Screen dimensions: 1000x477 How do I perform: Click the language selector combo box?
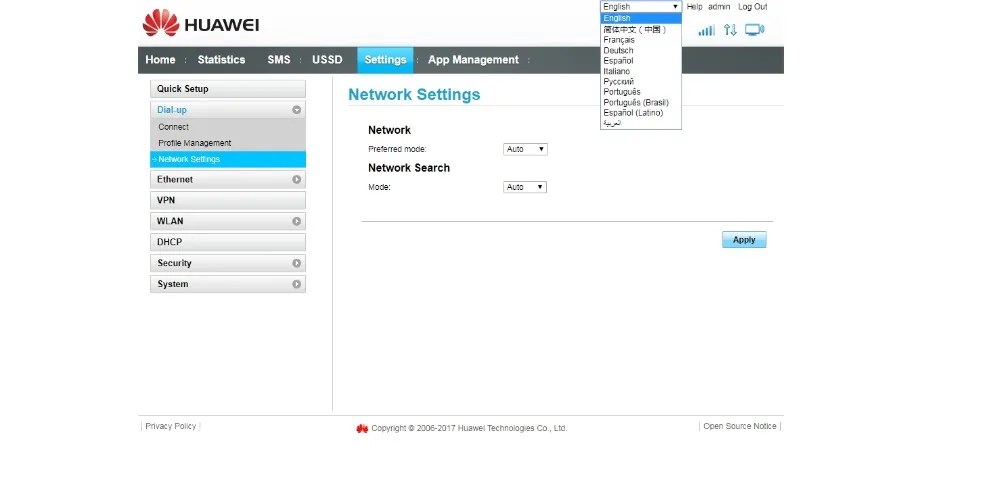click(641, 6)
